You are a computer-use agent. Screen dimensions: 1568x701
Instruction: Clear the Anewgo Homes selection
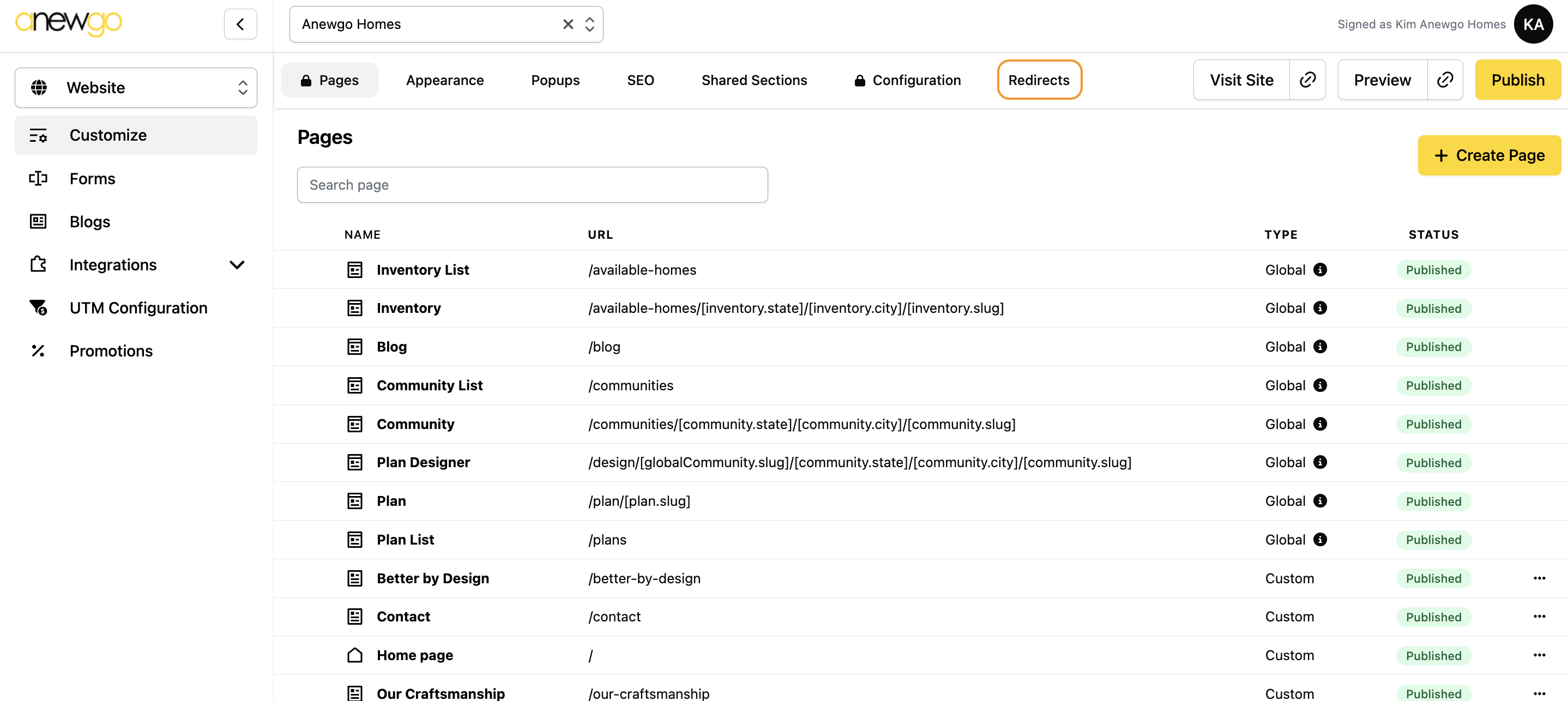tap(568, 25)
